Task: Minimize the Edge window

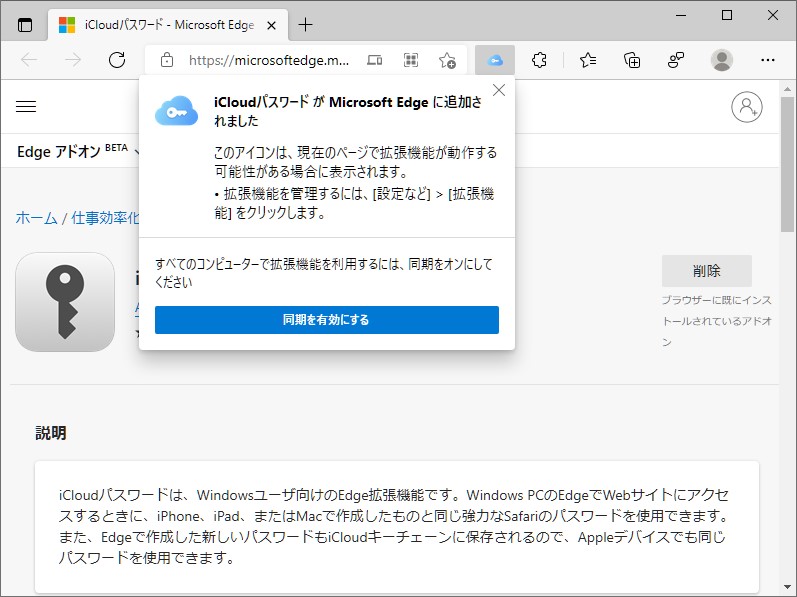Action: [x=681, y=15]
